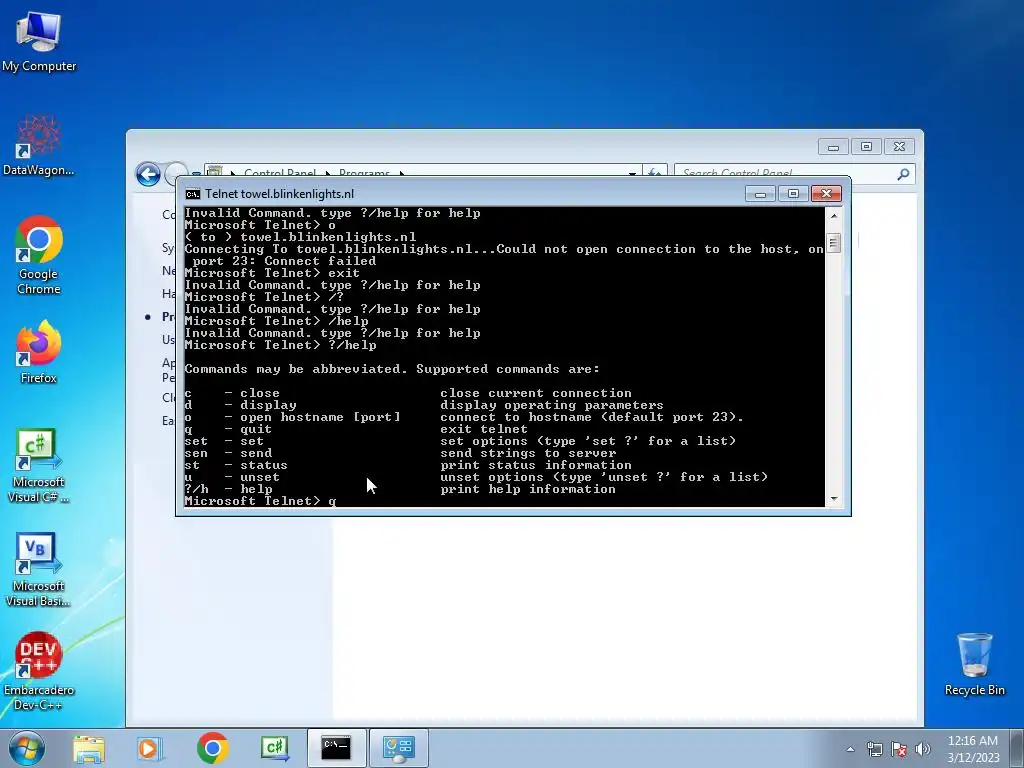Click 'Commands may be abbreviated' text line
Screen dimensions: 1024x768
(x=392, y=369)
